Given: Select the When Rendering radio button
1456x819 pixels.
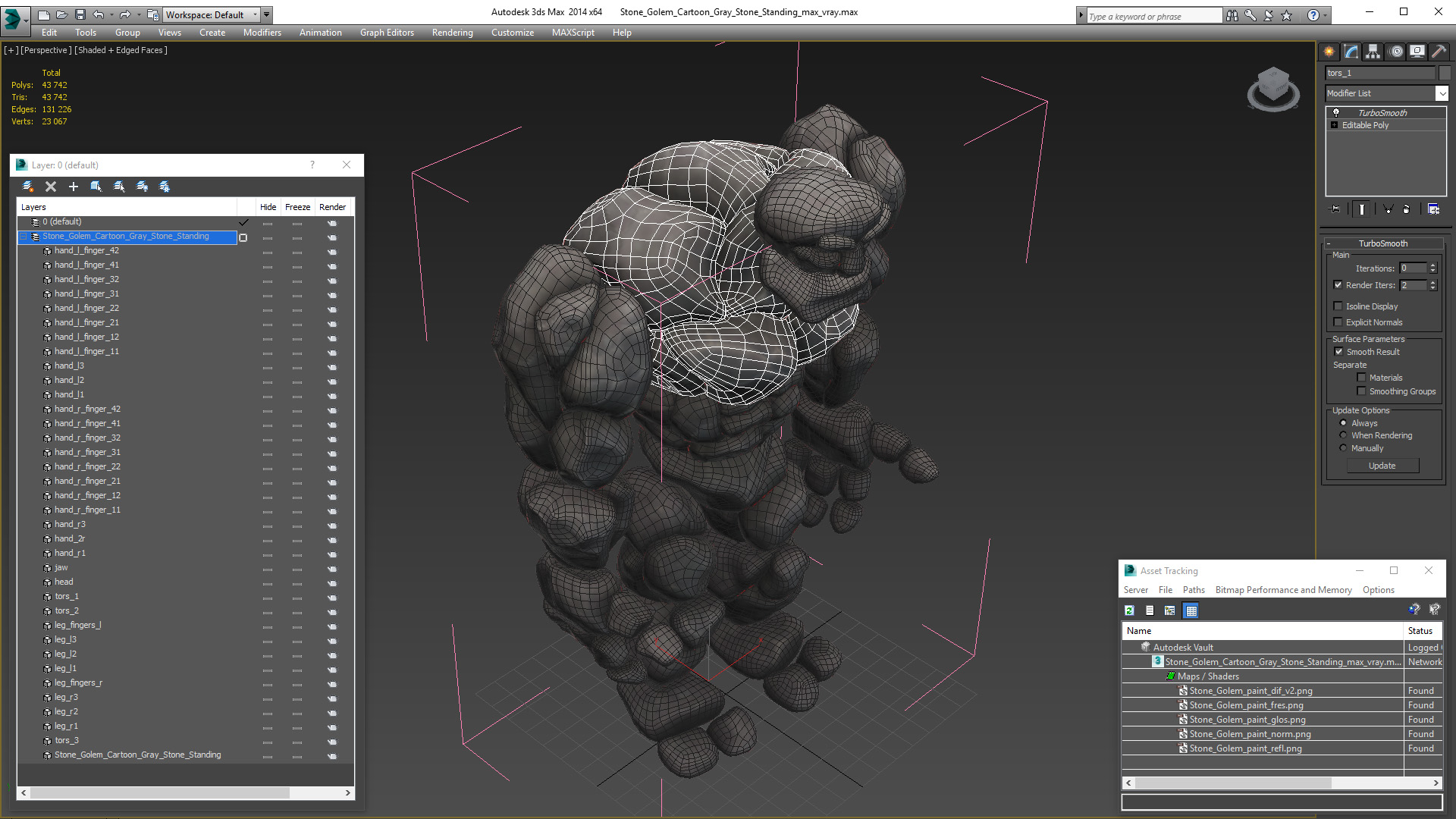Looking at the screenshot, I should pos(1343,435).
